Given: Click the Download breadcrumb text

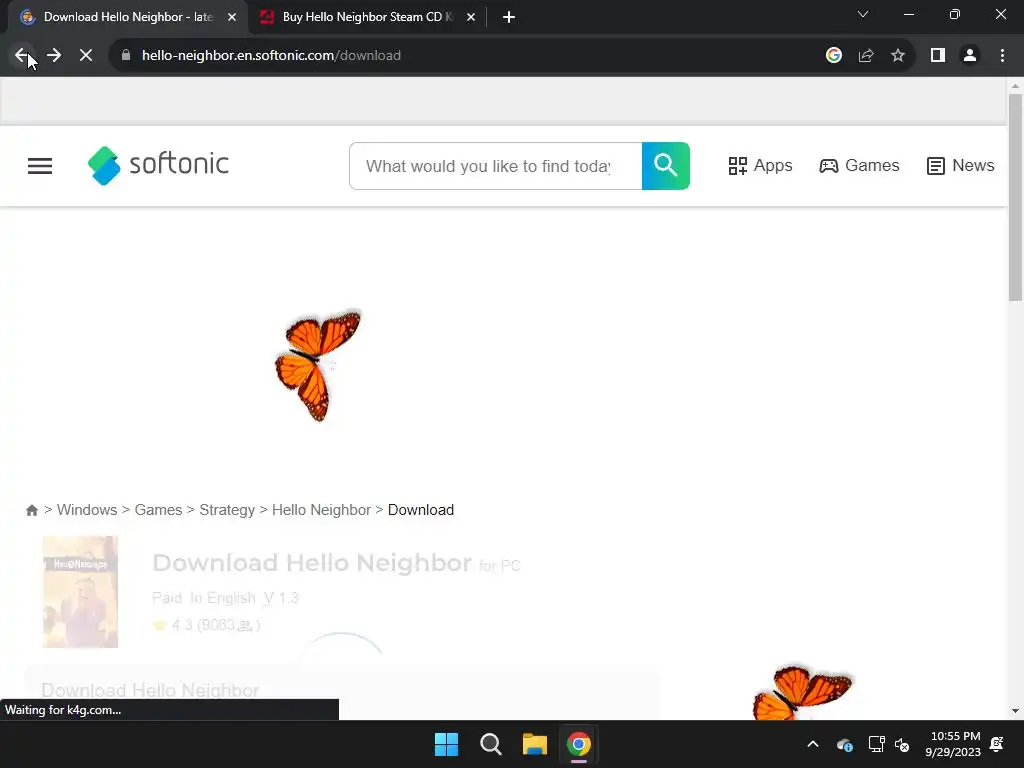Looking at the screenshot, I should pyautogui.click(x=421, y=510).
